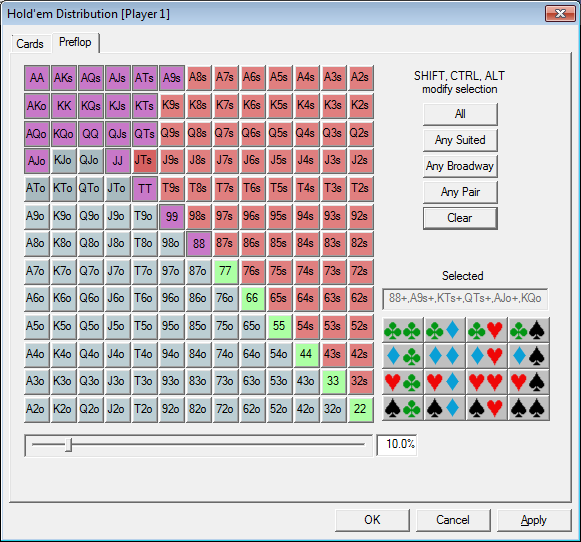Switch to the Cards tab

tap(30, 44)
